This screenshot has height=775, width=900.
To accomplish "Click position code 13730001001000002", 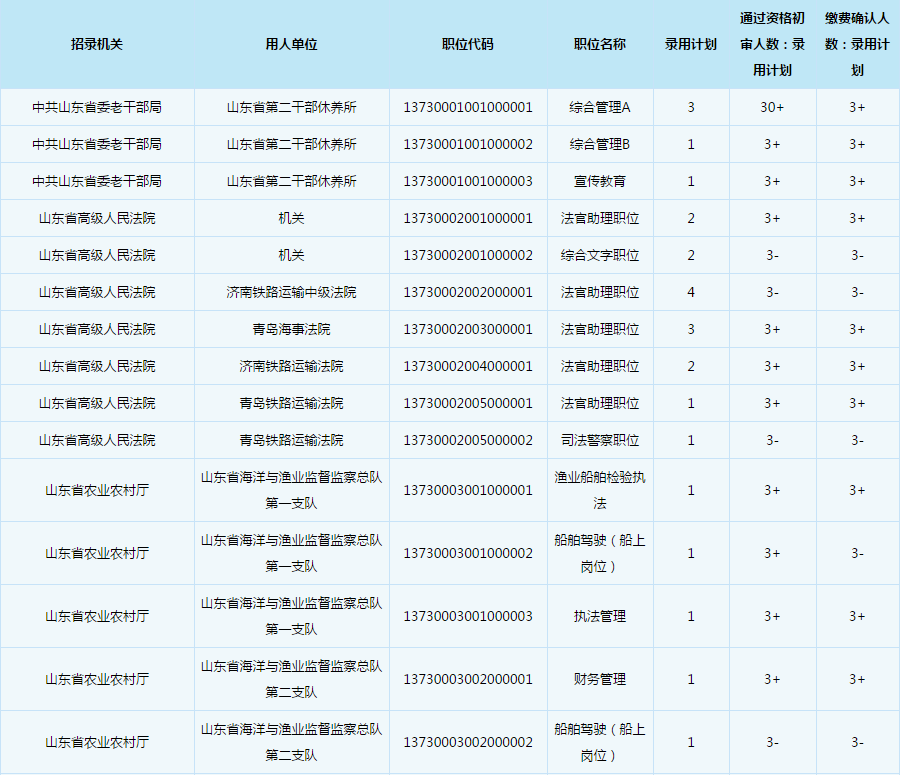I will pos(468,144).
